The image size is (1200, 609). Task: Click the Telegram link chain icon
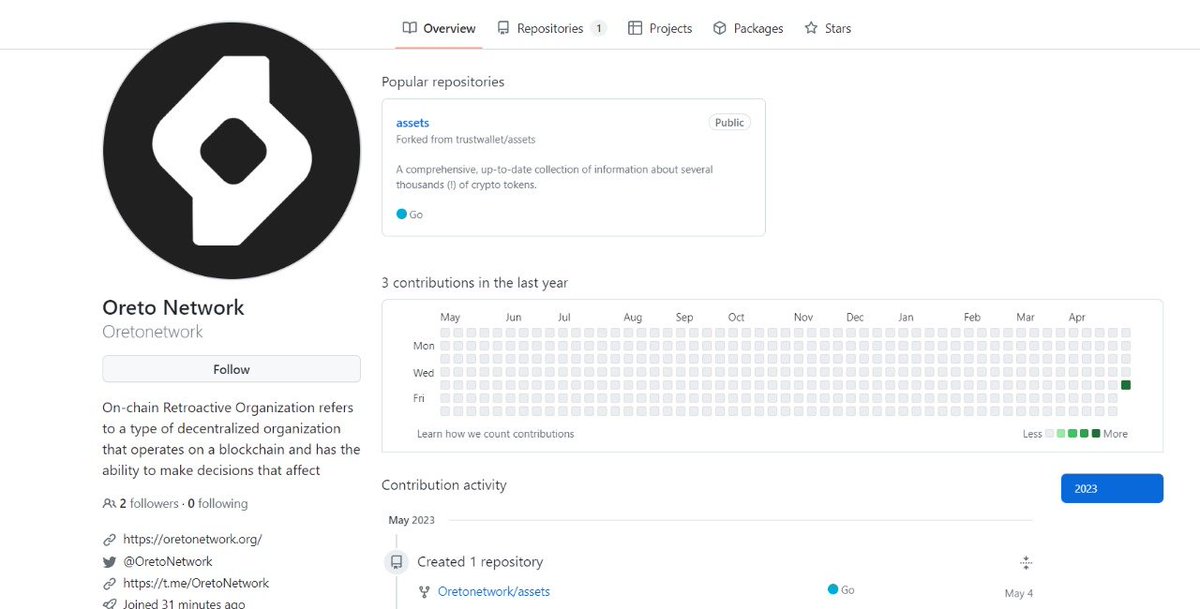click(109, 583)
